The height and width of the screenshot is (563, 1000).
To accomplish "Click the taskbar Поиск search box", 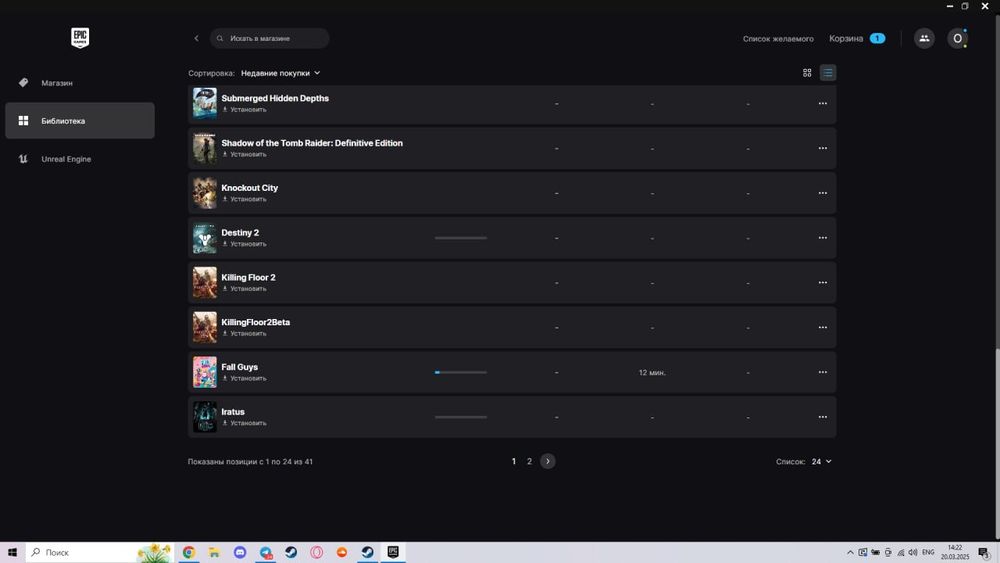I will click(99, 552).
